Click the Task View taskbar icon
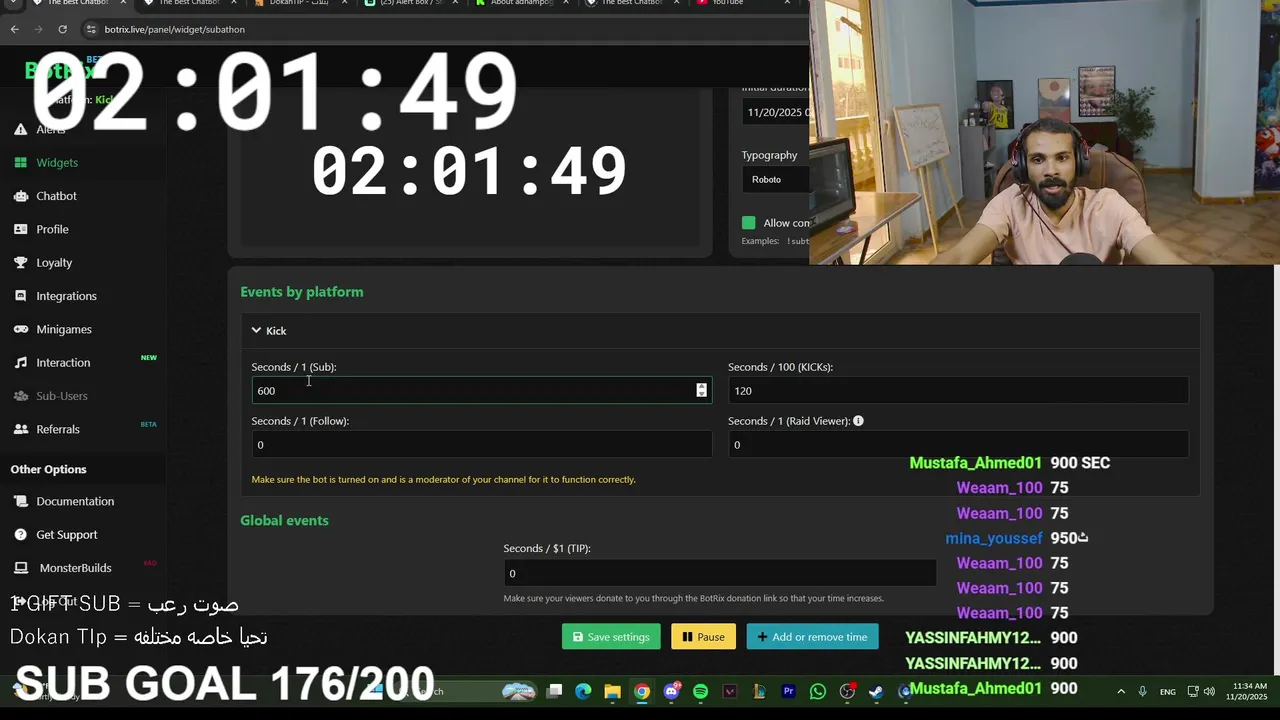1280x720 pixels. pos(555,691)
